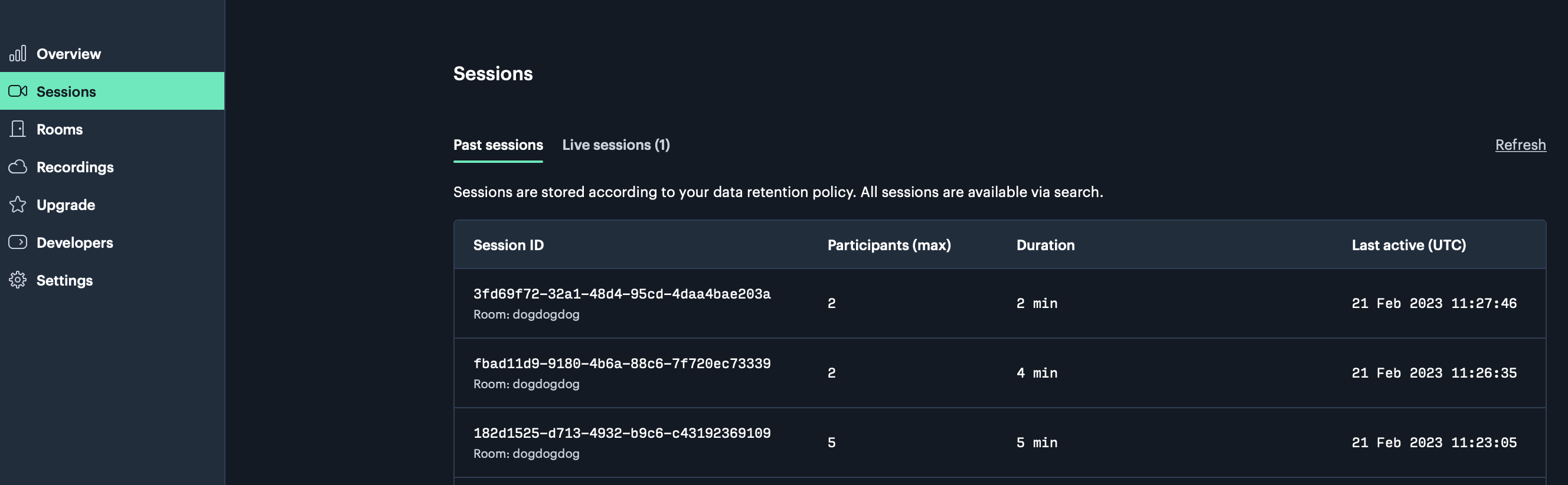Click the 5 min duration value

(x=1037, y=443)
